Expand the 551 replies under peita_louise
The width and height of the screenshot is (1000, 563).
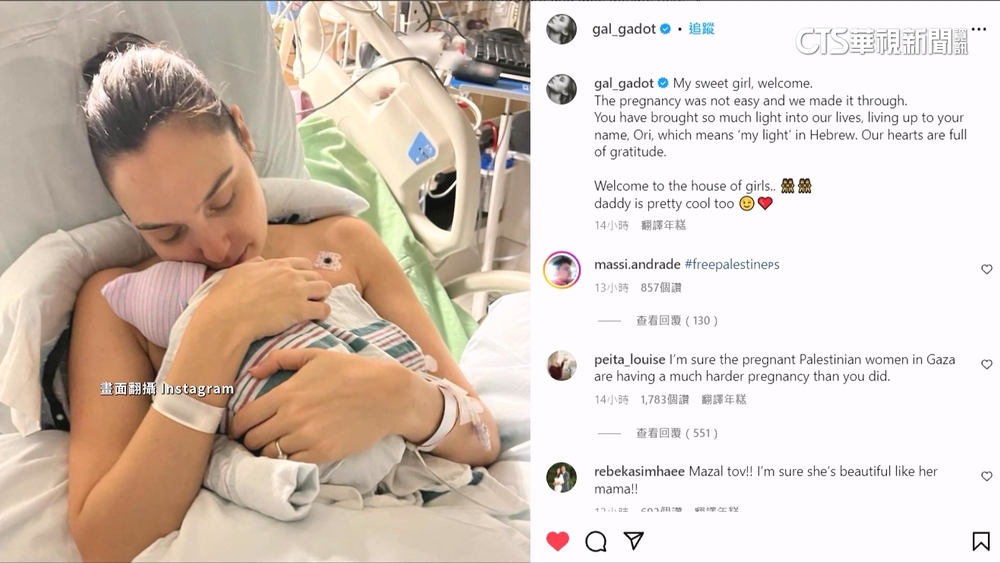pos(677,434)
